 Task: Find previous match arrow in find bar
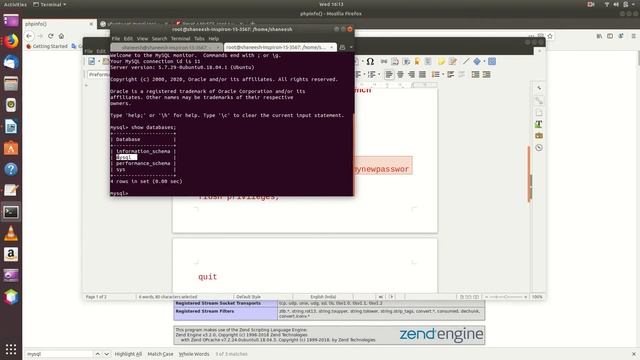pyautogui.click(x=98, y=354)
